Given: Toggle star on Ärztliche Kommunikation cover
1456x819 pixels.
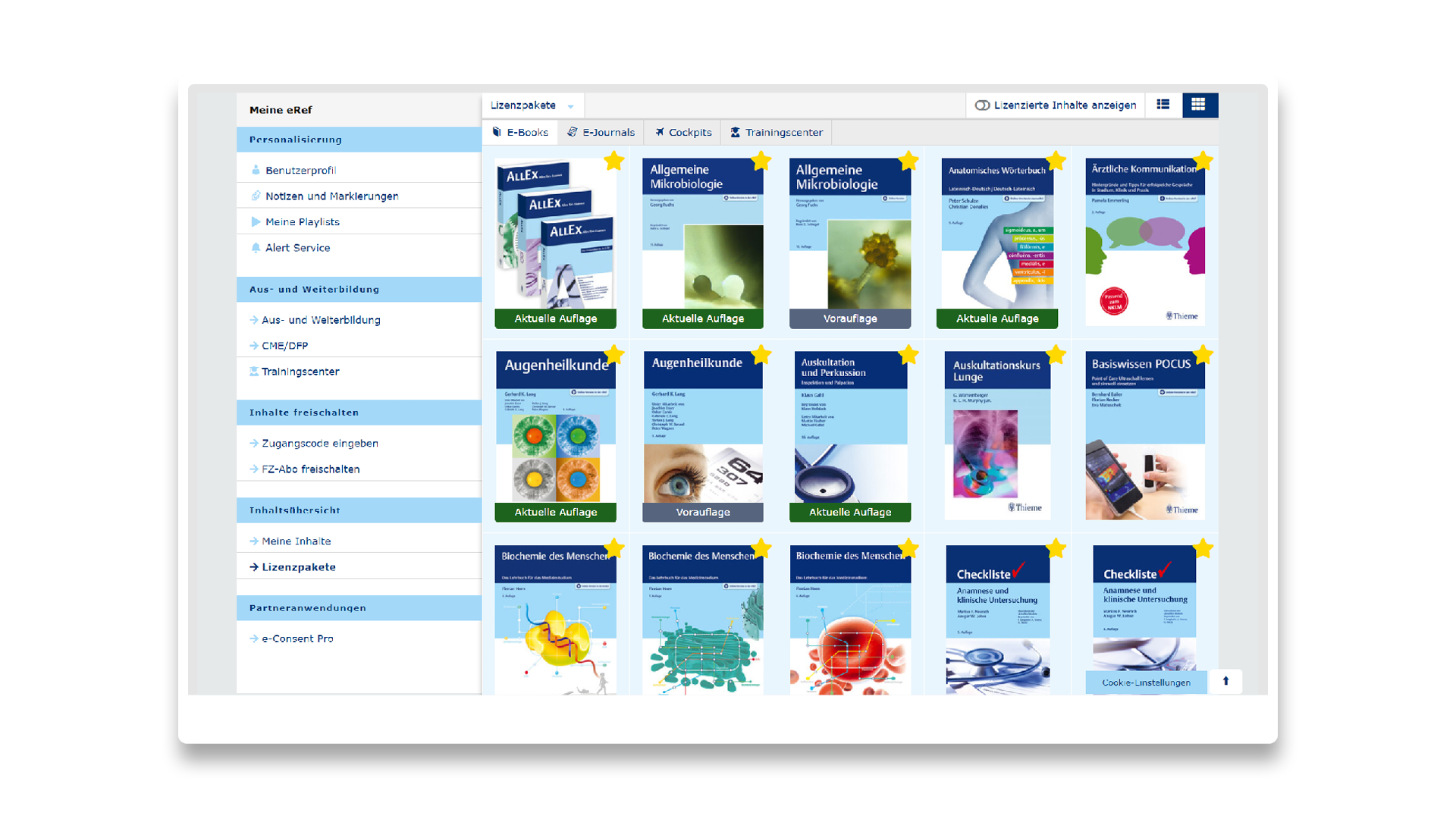Looking at the screenshot, I should [1203, 161].
